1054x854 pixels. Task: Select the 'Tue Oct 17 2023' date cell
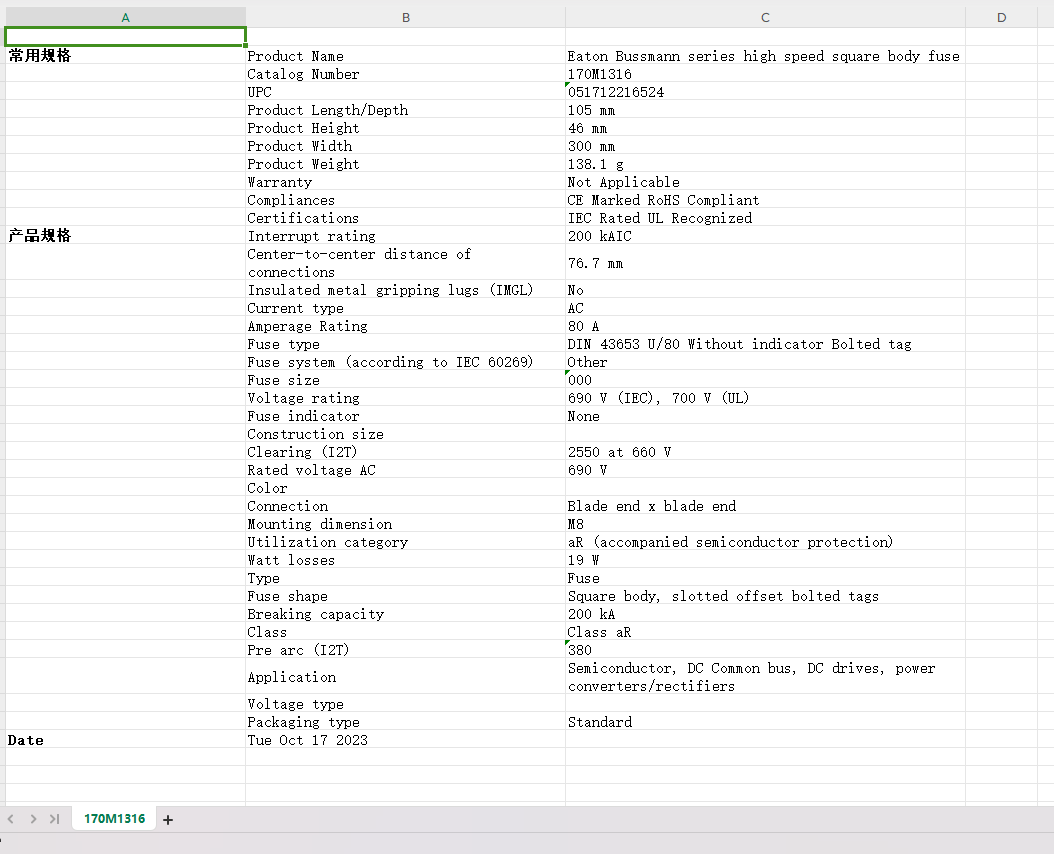pyautogui.click(x=406, y=740)
